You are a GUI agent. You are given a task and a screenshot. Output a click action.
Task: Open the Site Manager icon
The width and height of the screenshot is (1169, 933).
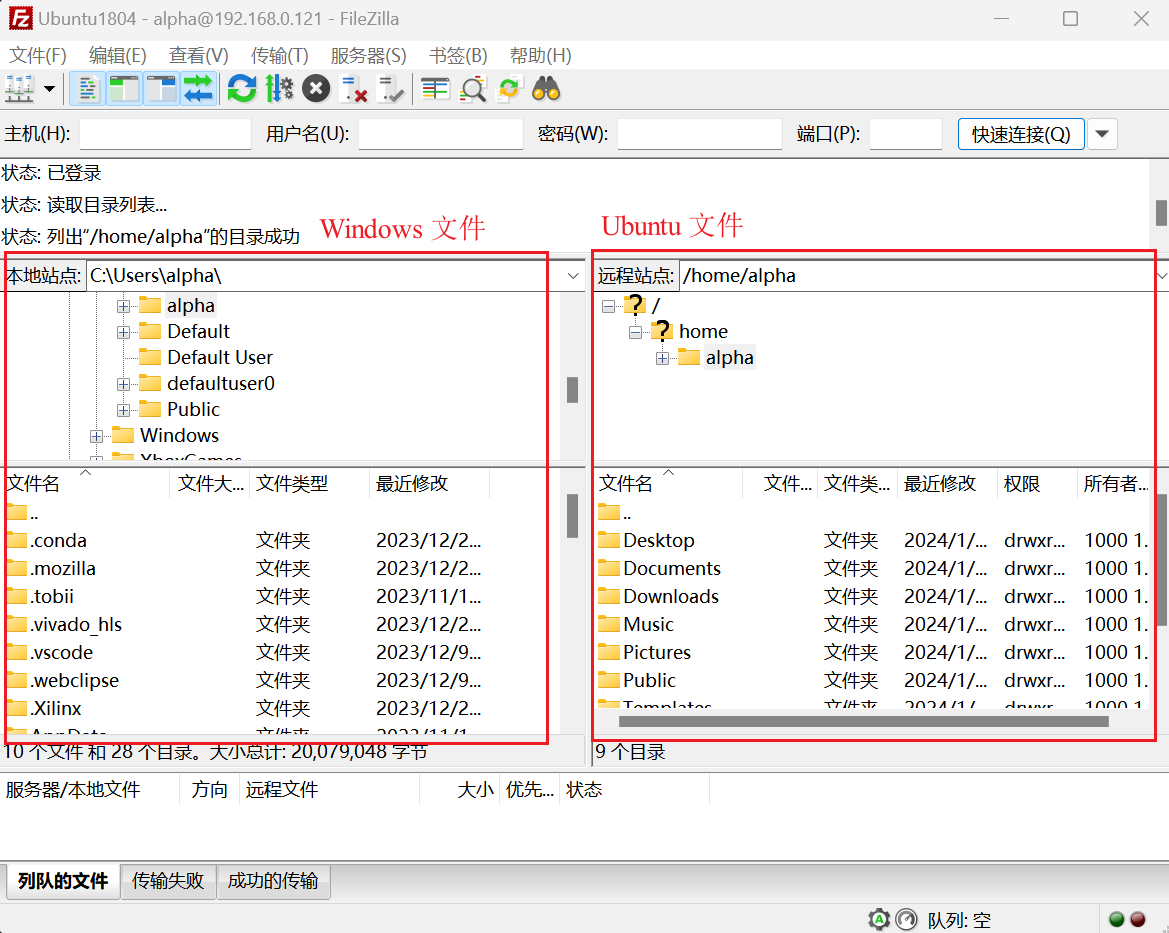coord(19,89)
